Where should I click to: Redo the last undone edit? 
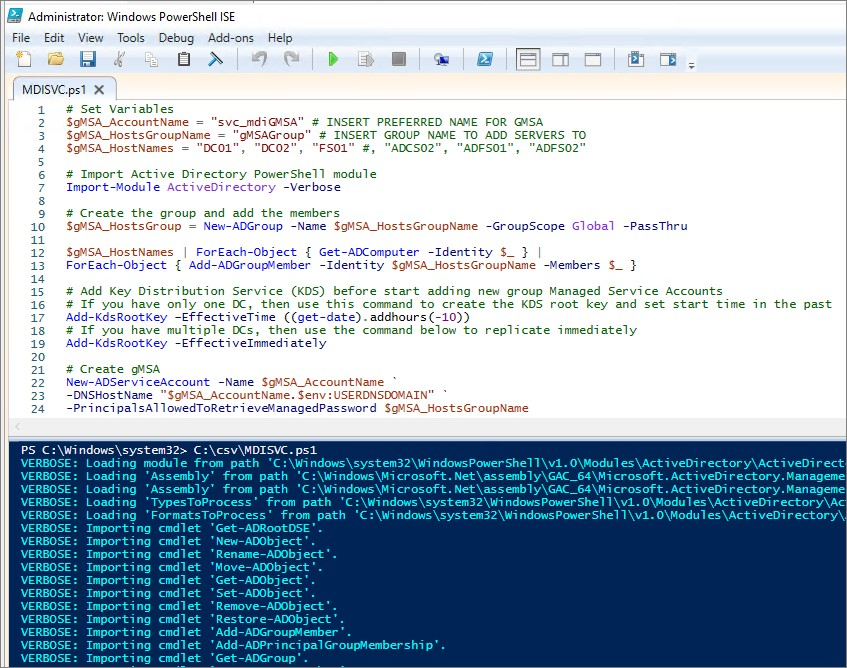coord(292,58)
